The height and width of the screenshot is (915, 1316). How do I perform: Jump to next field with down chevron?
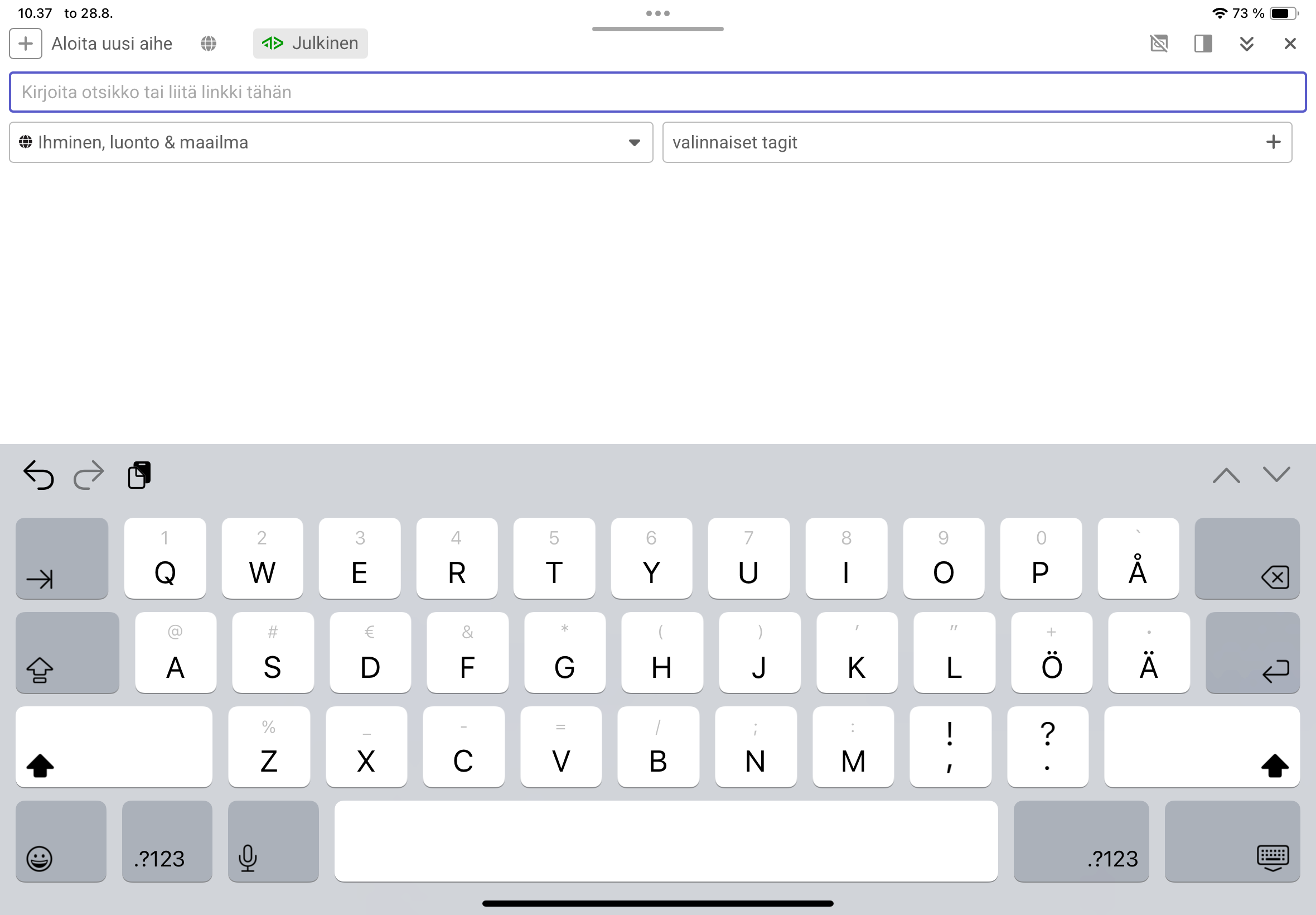[1276, 475]
